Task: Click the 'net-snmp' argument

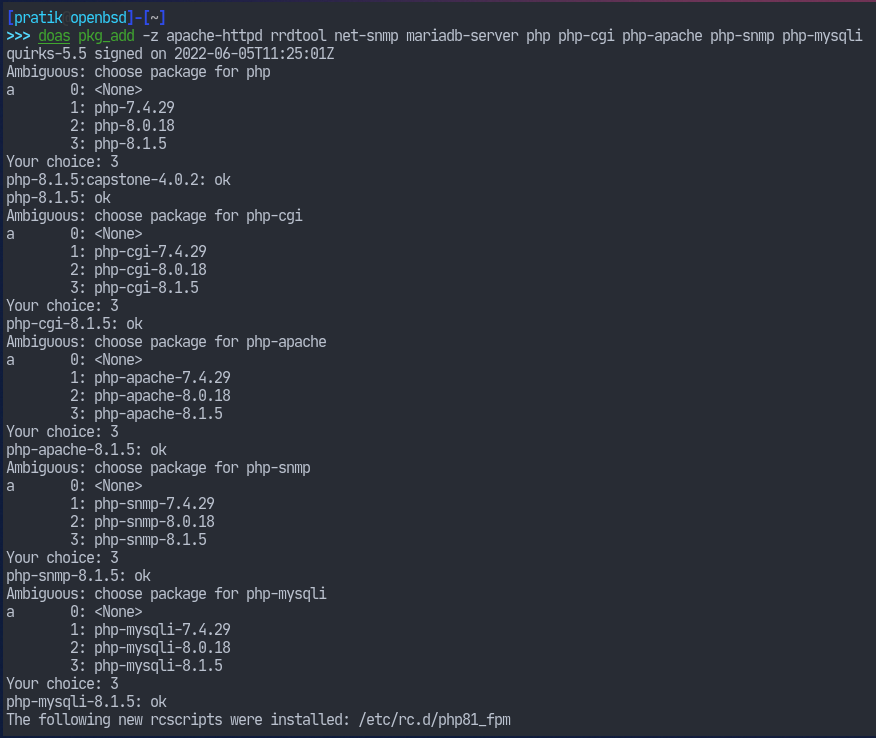Action: tap(366, 36)
